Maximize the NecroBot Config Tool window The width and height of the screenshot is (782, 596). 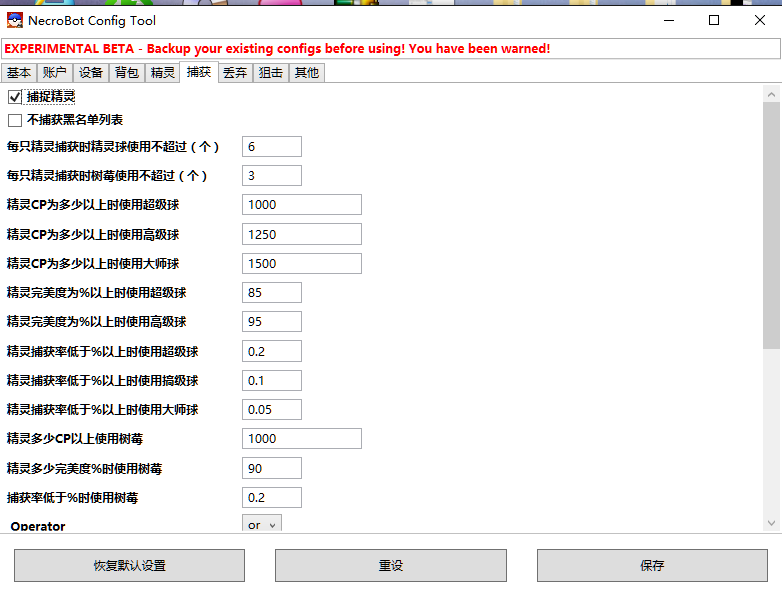714,20
